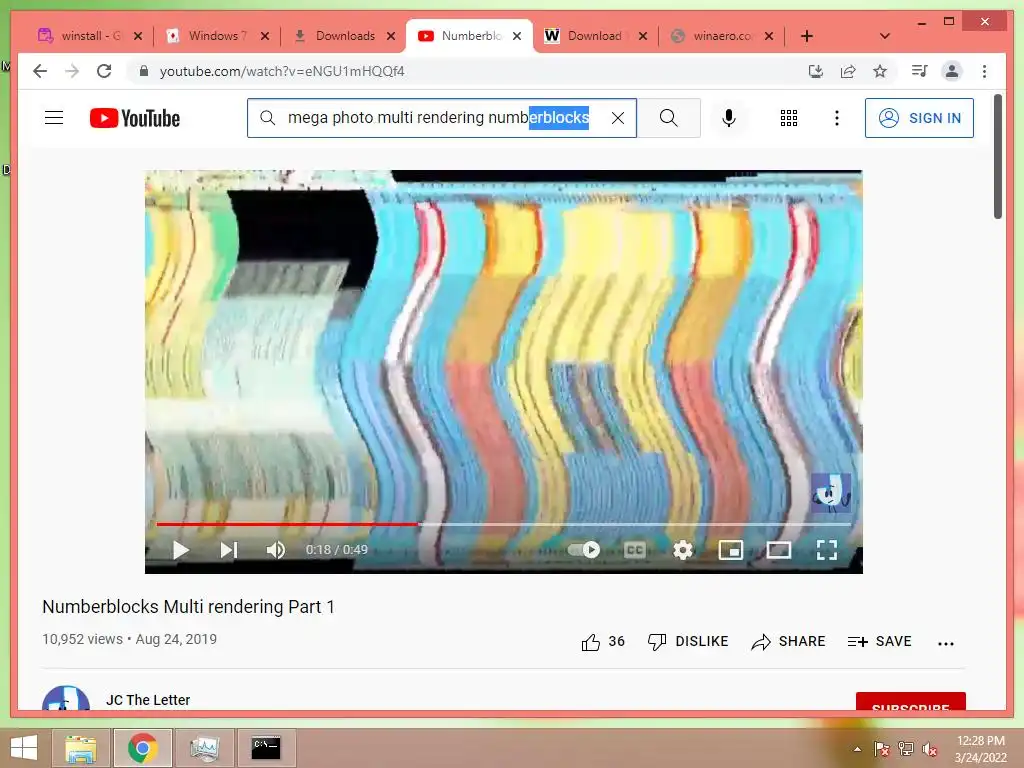Click the SIGN IN button
The width and height of the screenshot is (1024, 768).
919,118
